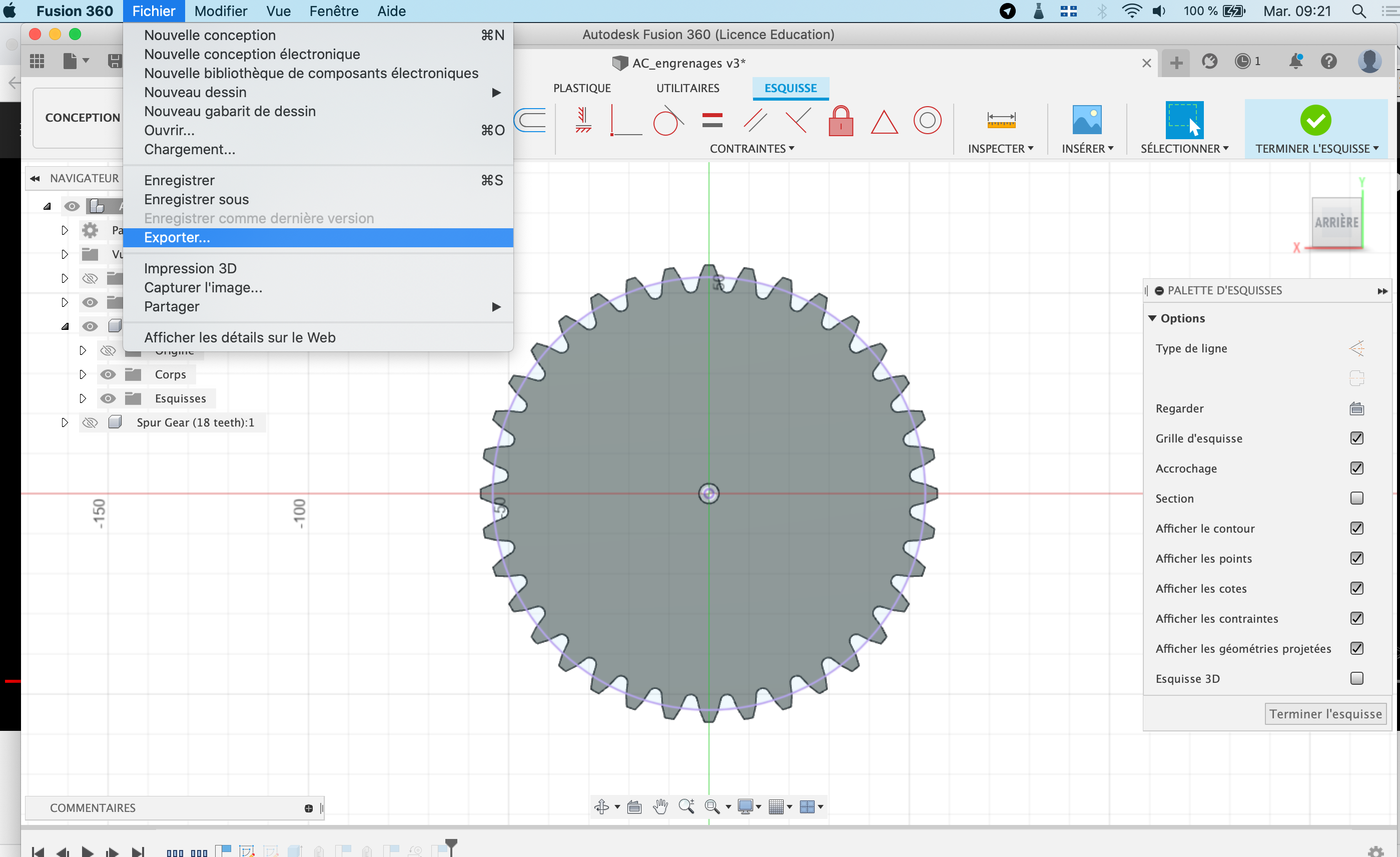Select the Tangent constraint icon

click(x=667, y=121)
